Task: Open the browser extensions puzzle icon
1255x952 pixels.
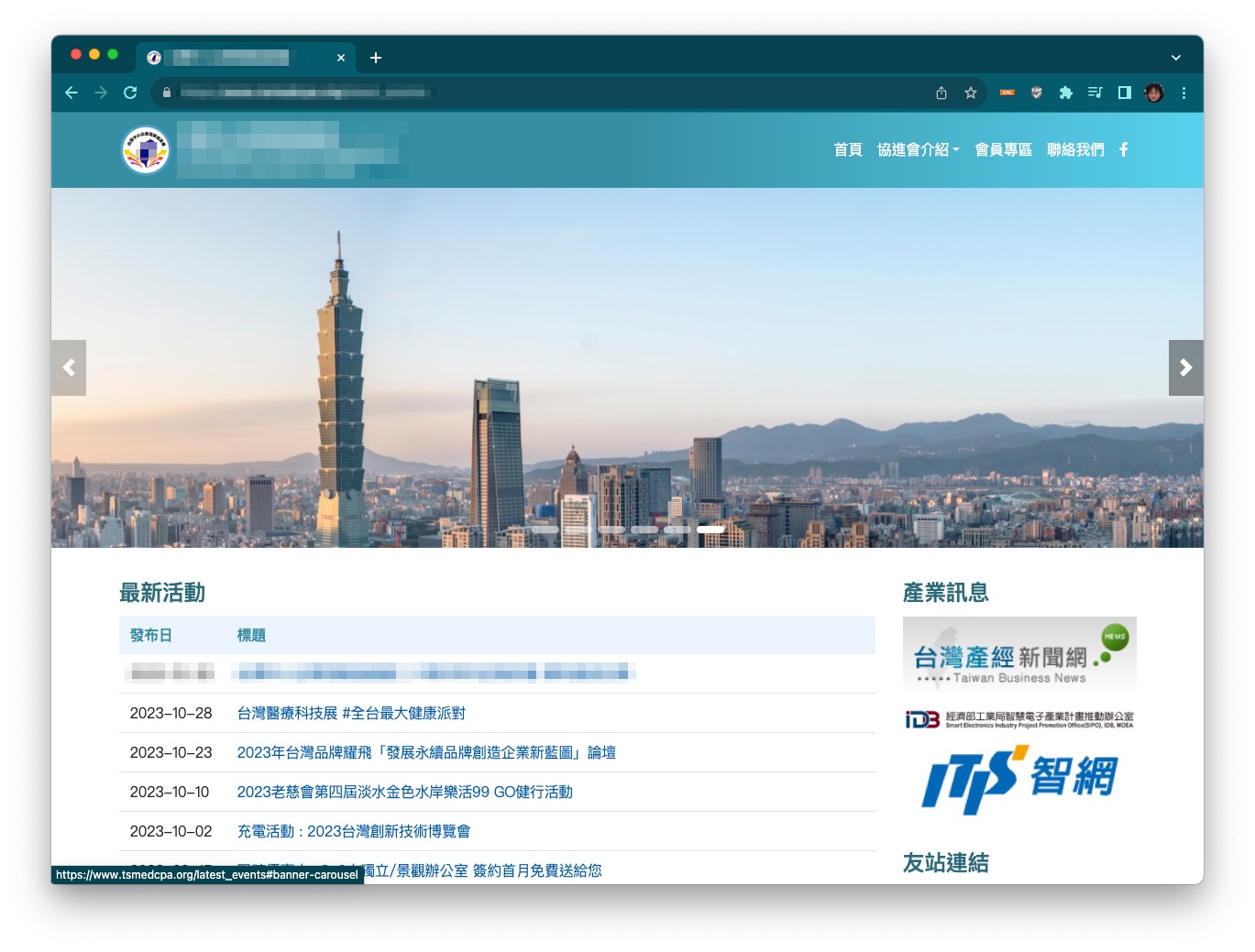Action: tap(1066, 93)
